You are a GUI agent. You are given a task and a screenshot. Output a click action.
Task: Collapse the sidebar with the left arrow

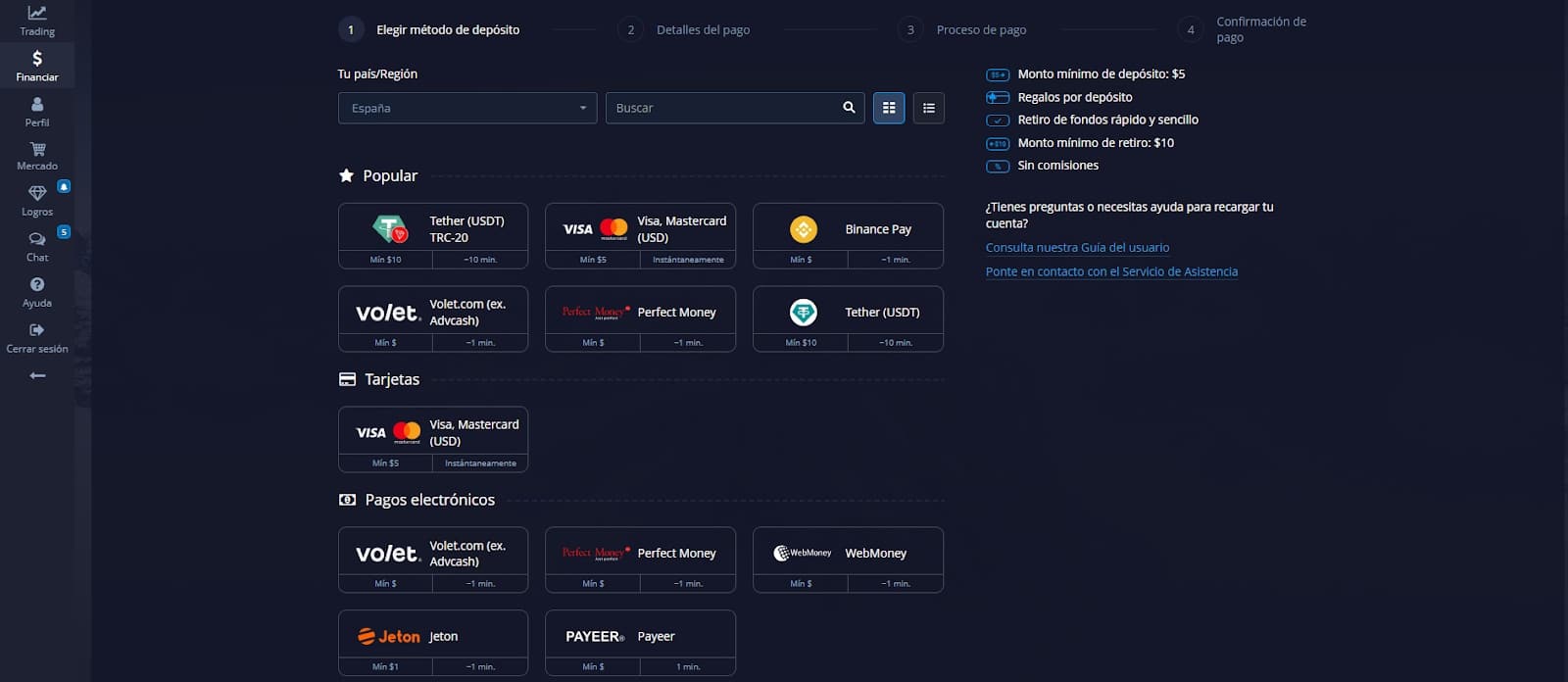pyautogui.click(x=37, y=375)
